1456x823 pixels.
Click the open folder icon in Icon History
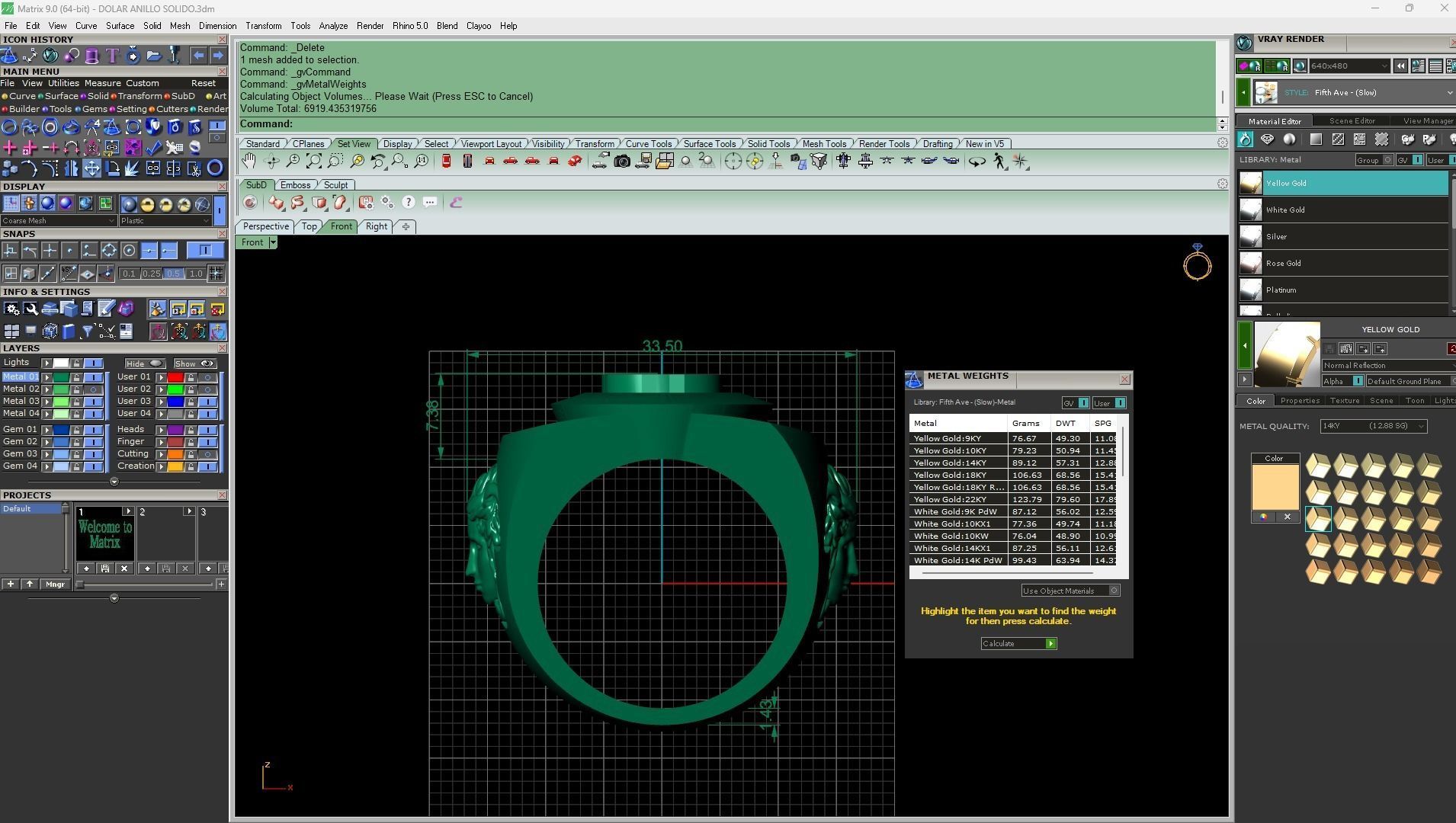[x=153, y=55]
